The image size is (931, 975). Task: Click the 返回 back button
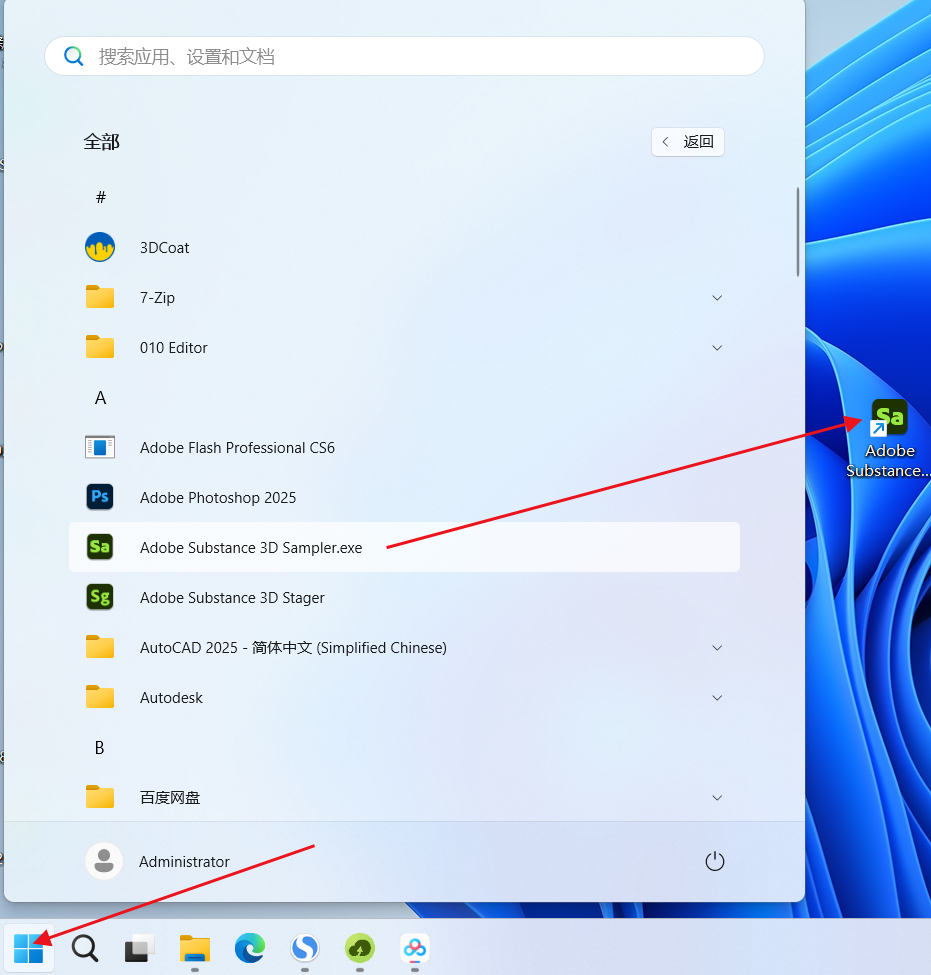(688, 142)
